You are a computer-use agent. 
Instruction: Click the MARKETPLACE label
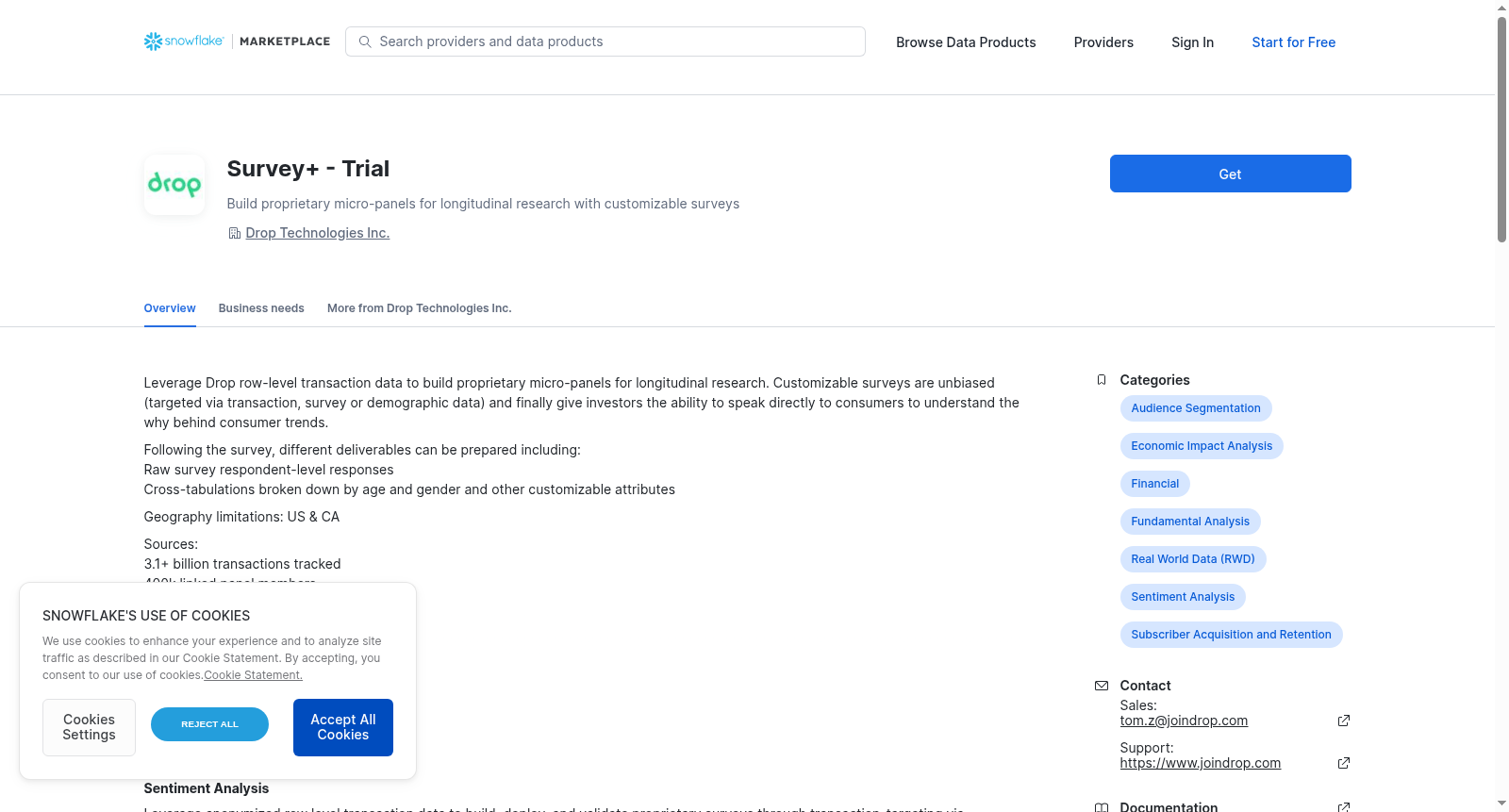[285, 41]
